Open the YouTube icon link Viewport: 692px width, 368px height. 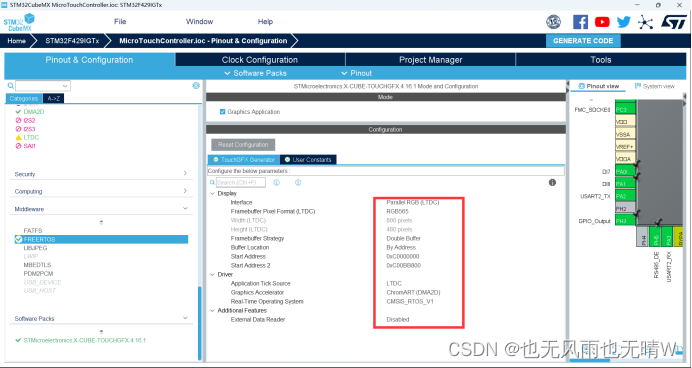pos(602,22)
